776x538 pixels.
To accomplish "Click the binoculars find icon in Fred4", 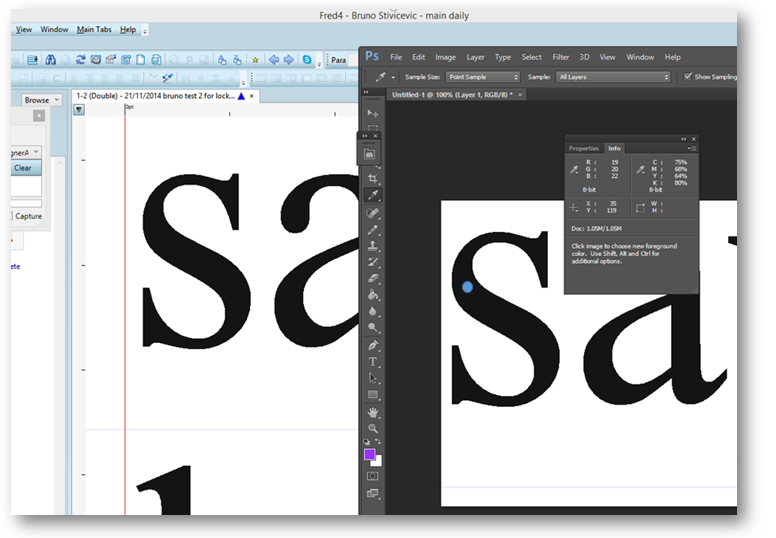I will pos(50,60).
